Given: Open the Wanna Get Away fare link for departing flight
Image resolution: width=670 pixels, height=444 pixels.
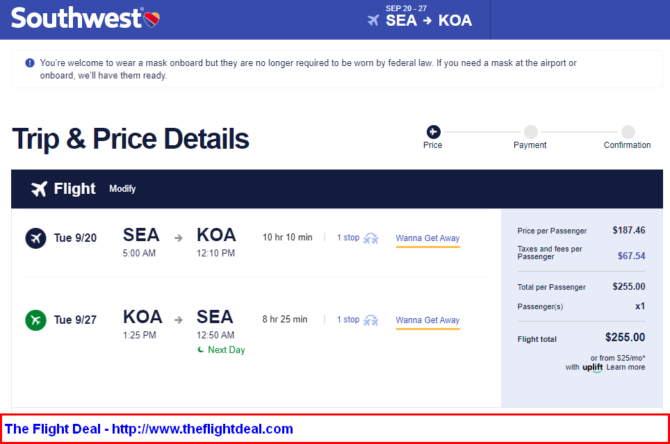Looking at the screenshot, I should 427,238.
